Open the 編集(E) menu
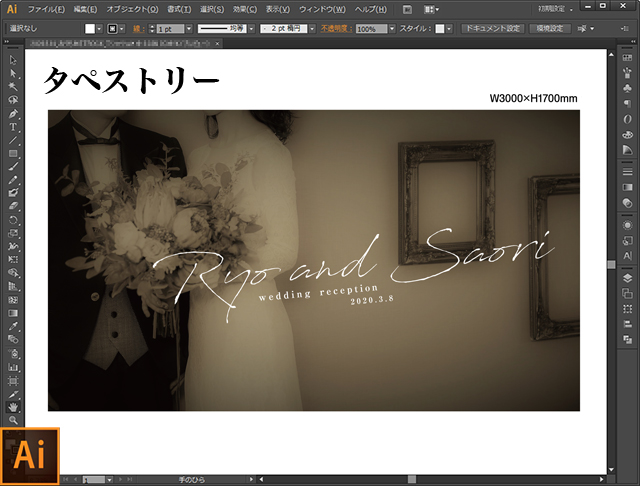 [85, 9]
